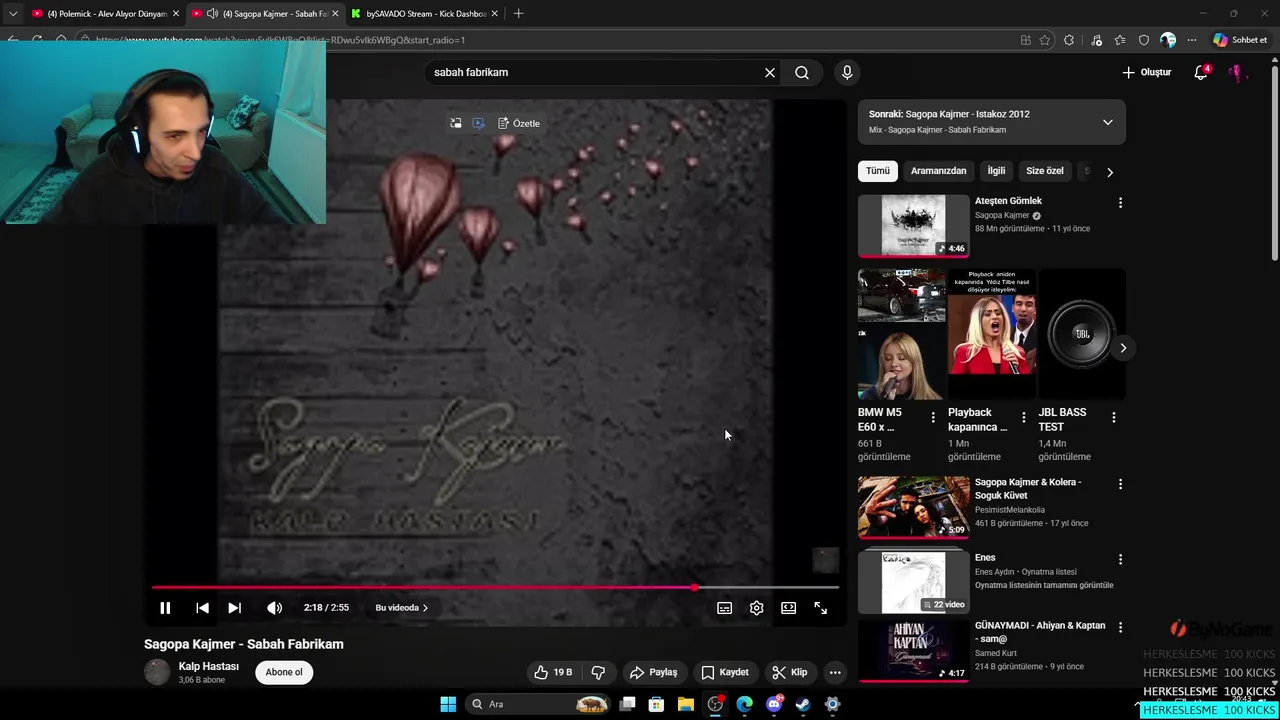Clear the search box with the X
1280x720 pixels.
pos(770,72)
